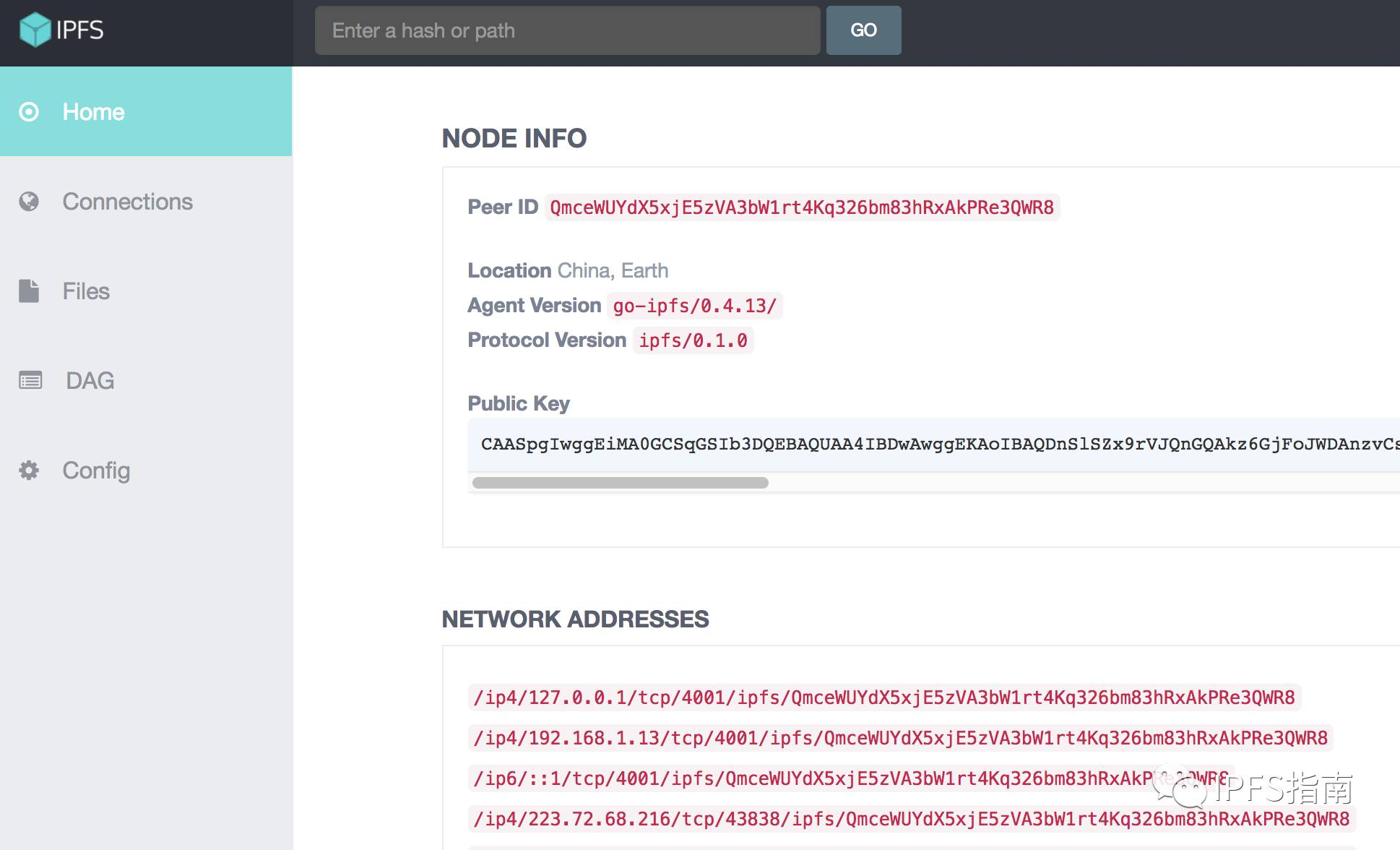
Task: Click the DAG list icon
Action: 30,380
